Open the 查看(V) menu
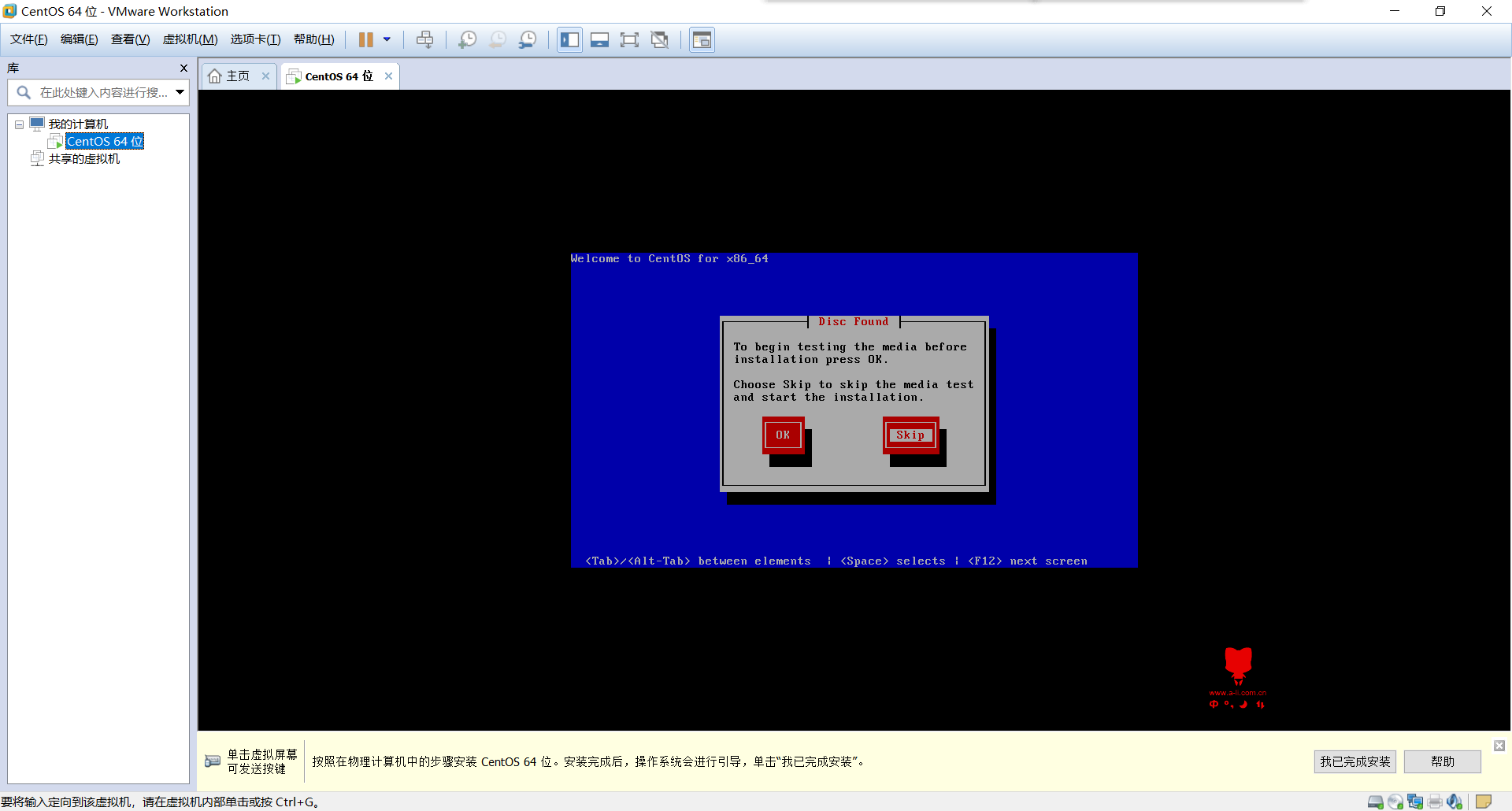This screenshot has width=1512, height=811. point(130,39)
